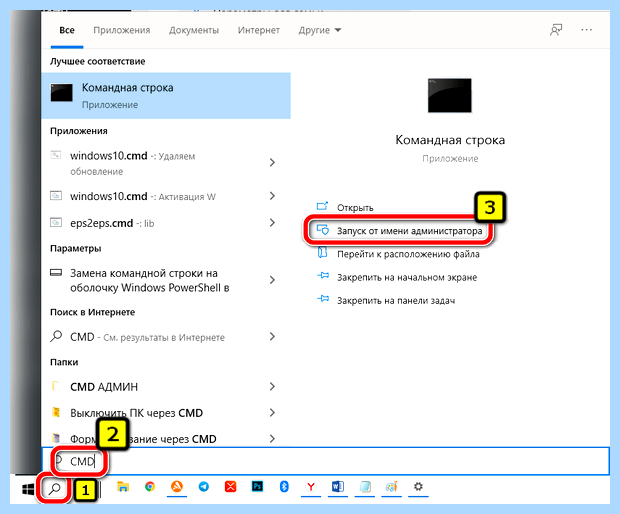The image size is (620, 514).
Task: Switch to the Приложения tab
Action: click(122, 30)
